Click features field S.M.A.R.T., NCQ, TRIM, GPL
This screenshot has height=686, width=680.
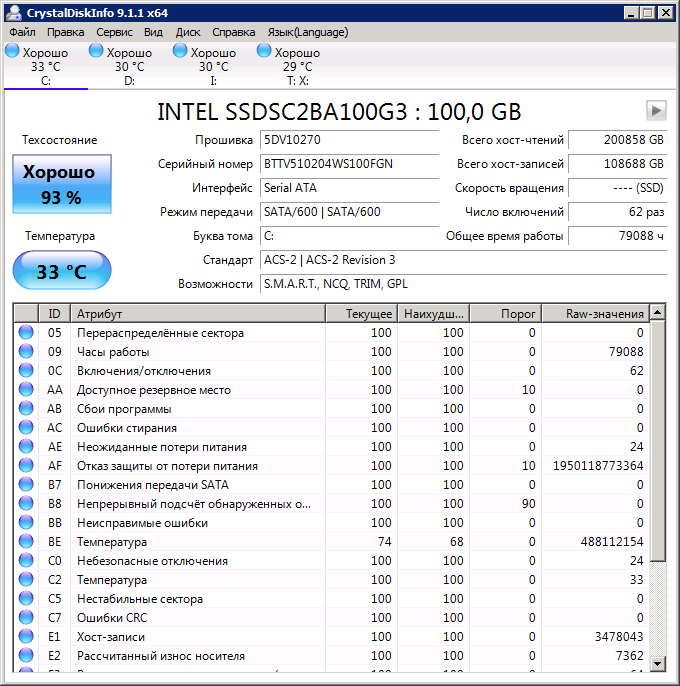click(x=463, y=284)
